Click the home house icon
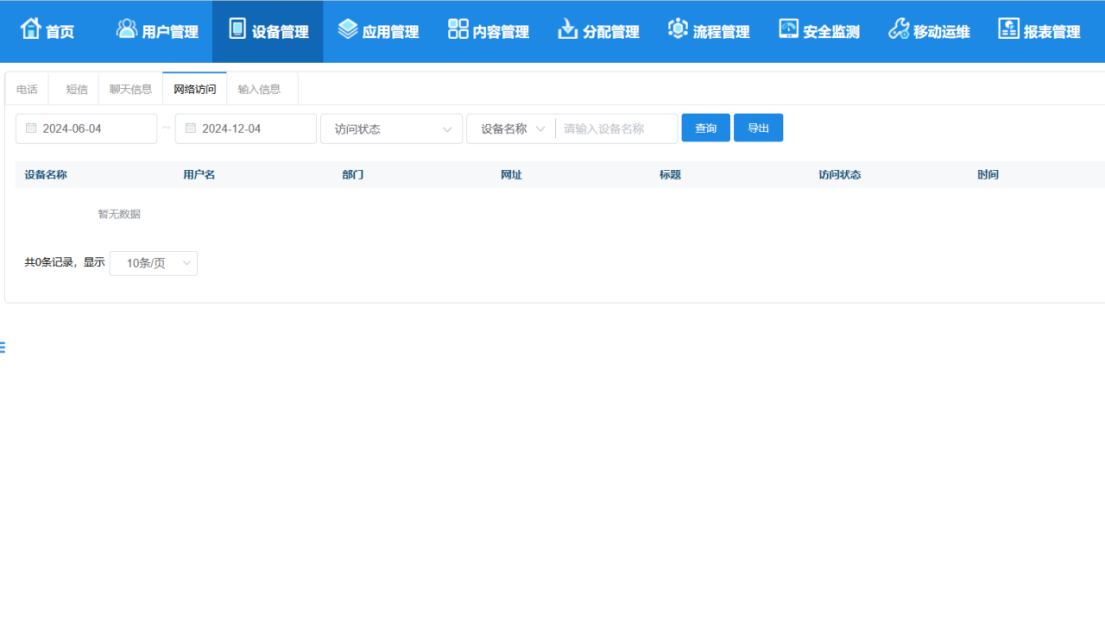1105x634 pixels. [x=30, y=29]
